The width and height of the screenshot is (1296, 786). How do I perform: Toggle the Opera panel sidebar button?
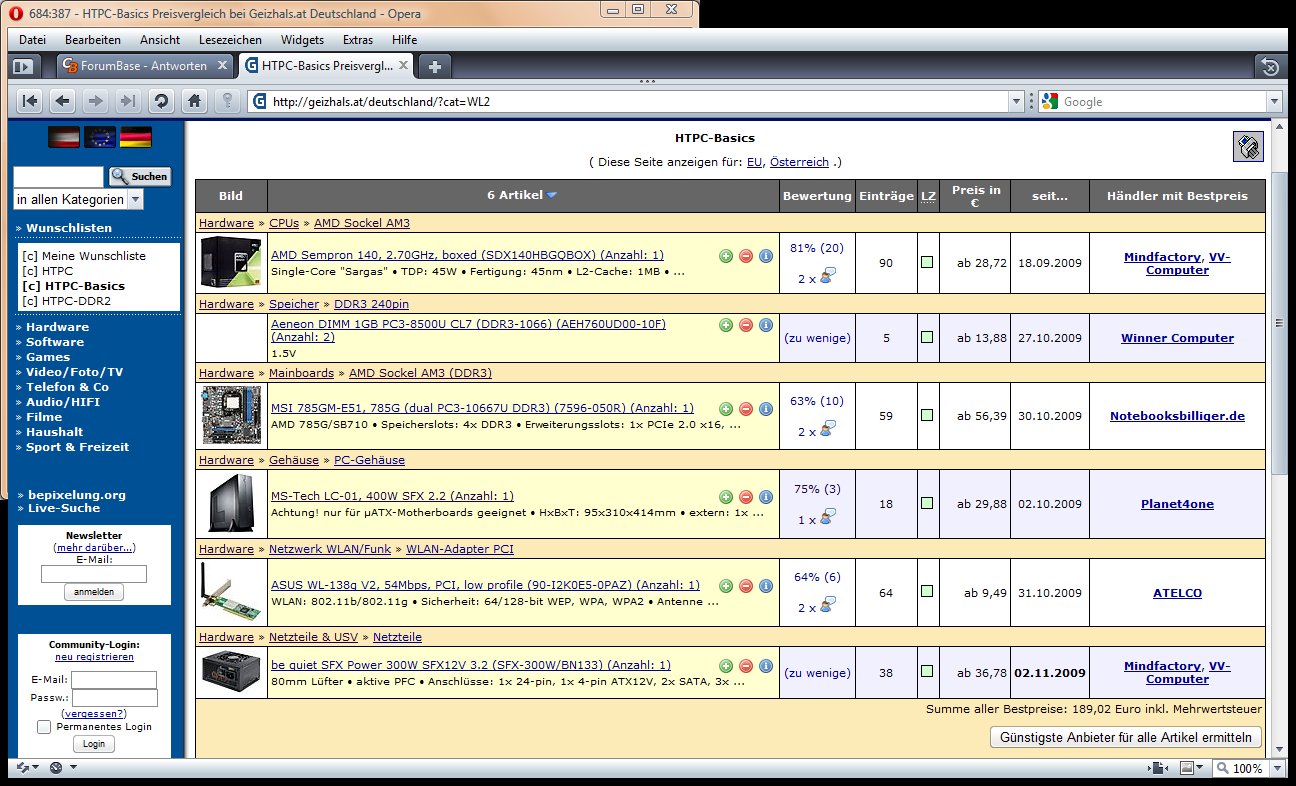click(23, 67)
